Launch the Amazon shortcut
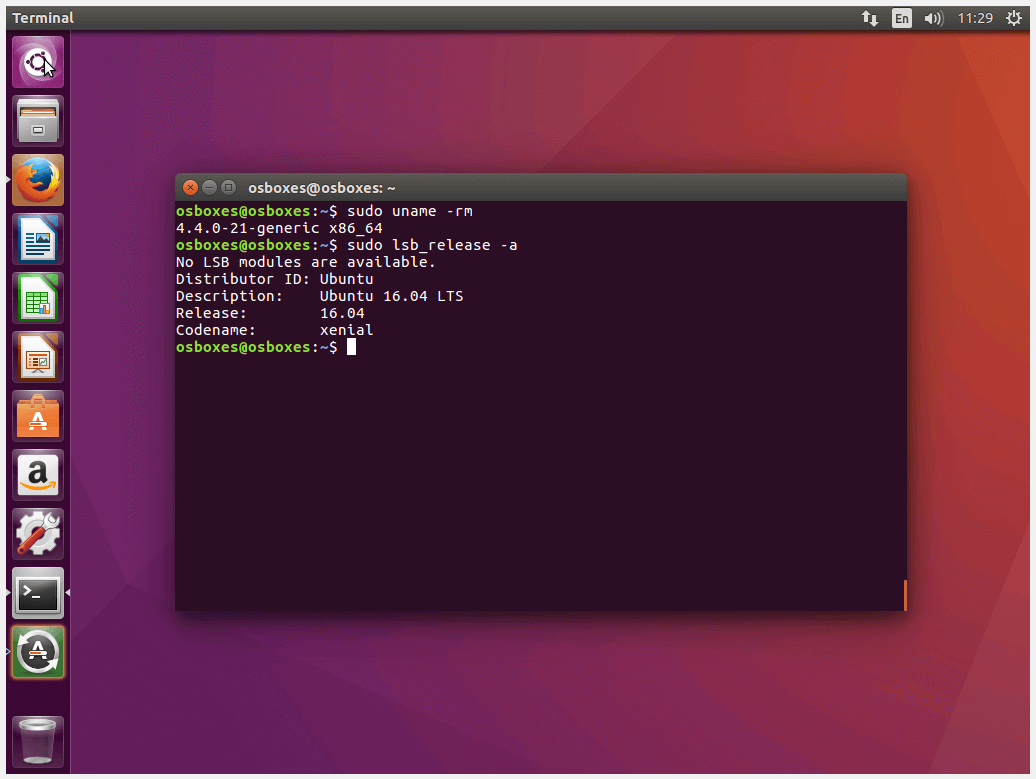The height and width of the screenshot is (779, 1036). [x=37, y=474]
